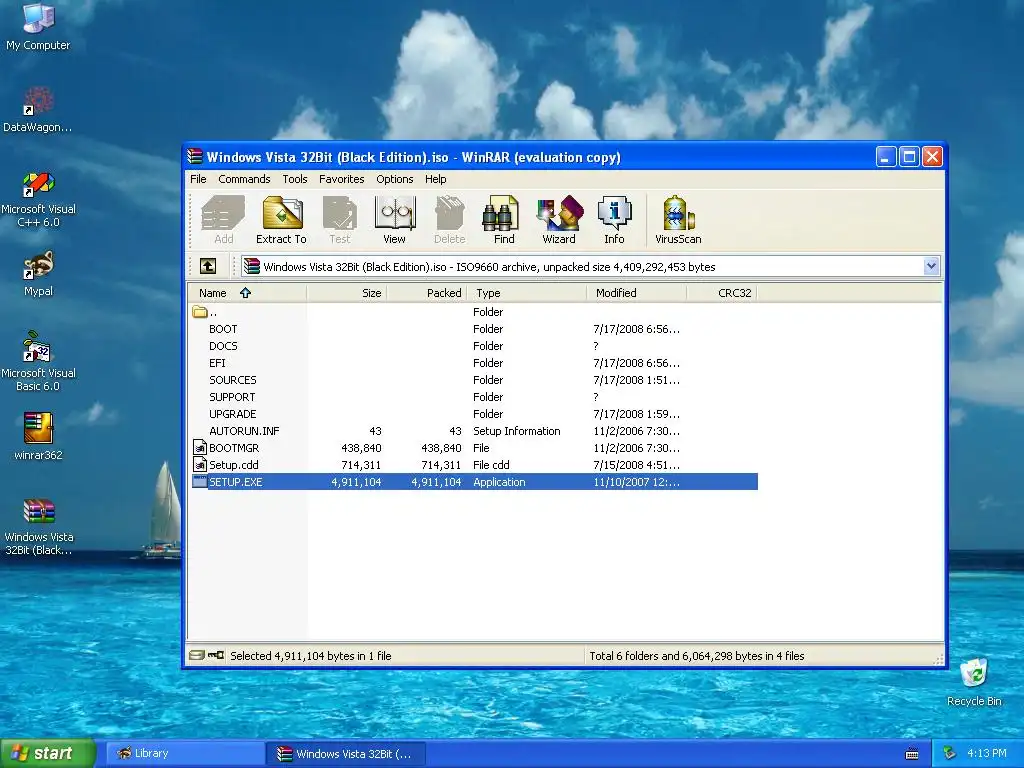
Task: Click the tray icon left of the clock
Action: click(x=950, y=754)
